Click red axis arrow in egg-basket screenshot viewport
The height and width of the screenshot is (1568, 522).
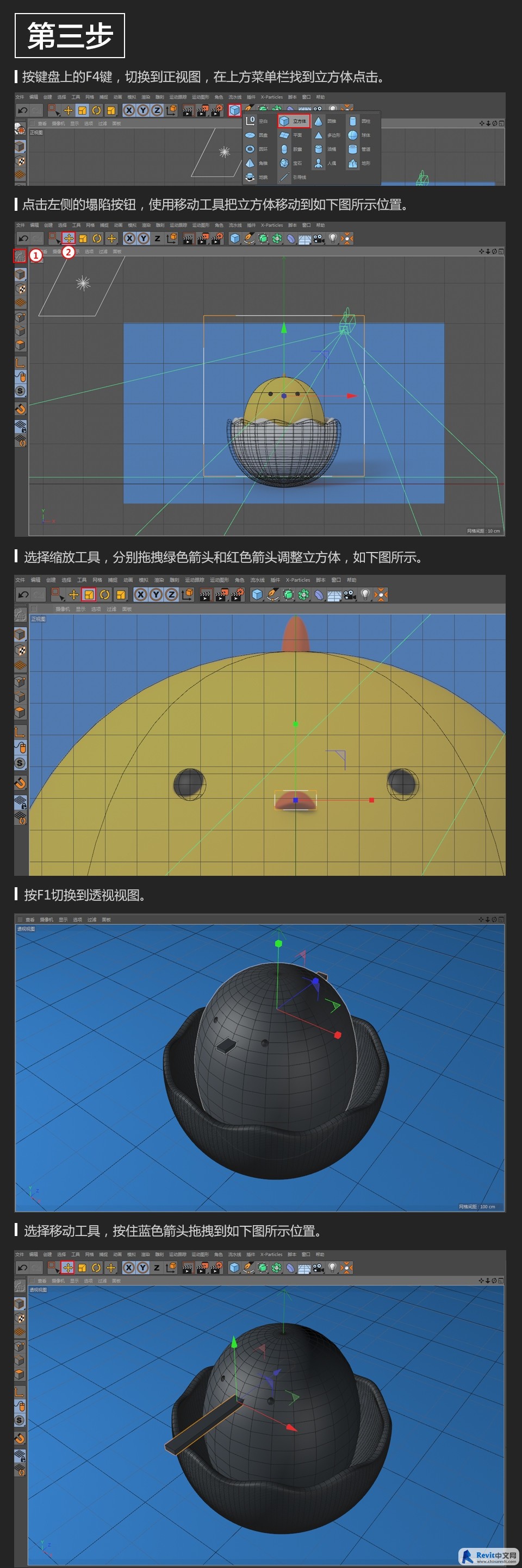coord(351,396)
